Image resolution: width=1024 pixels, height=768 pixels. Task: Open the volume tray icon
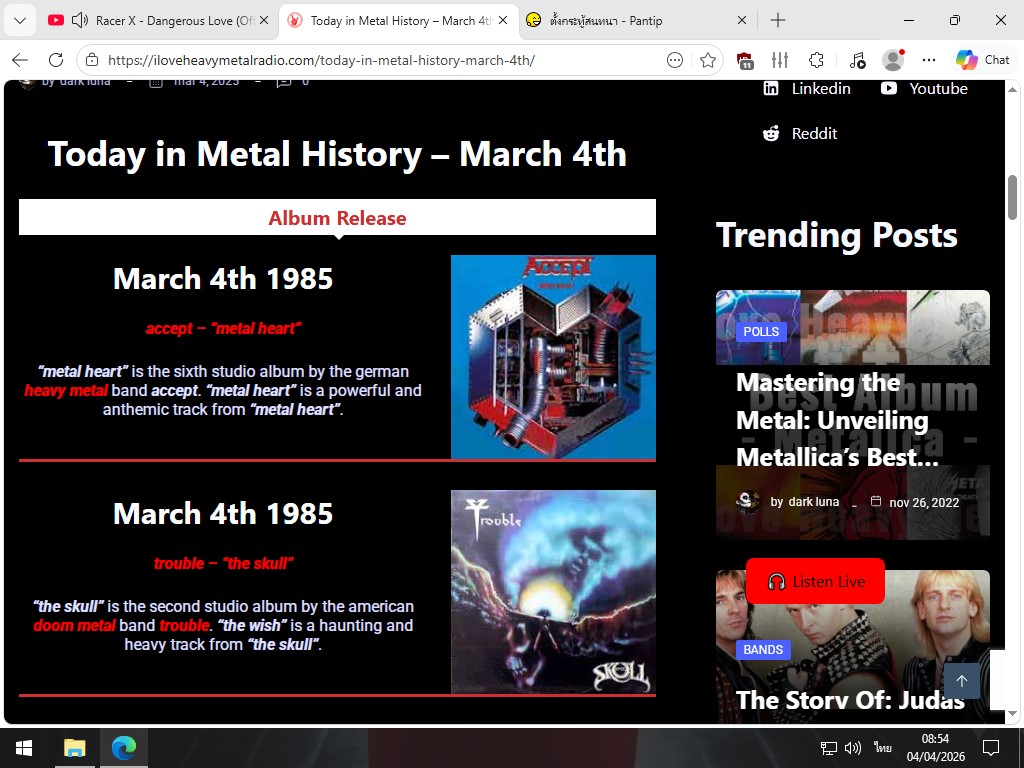click(852, 748)
